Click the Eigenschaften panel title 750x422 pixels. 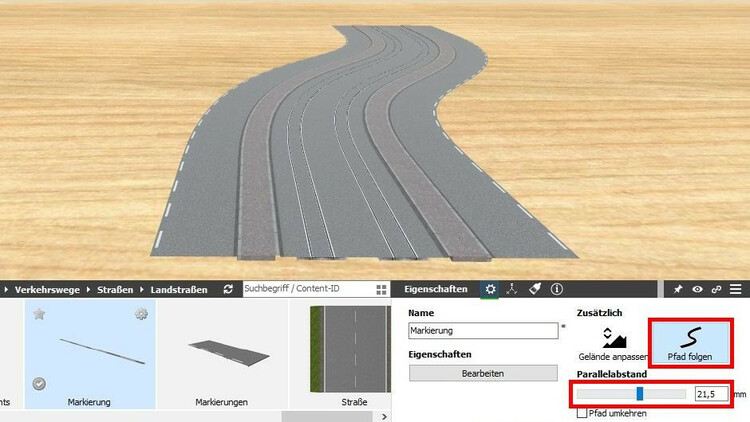click(436, 289)
